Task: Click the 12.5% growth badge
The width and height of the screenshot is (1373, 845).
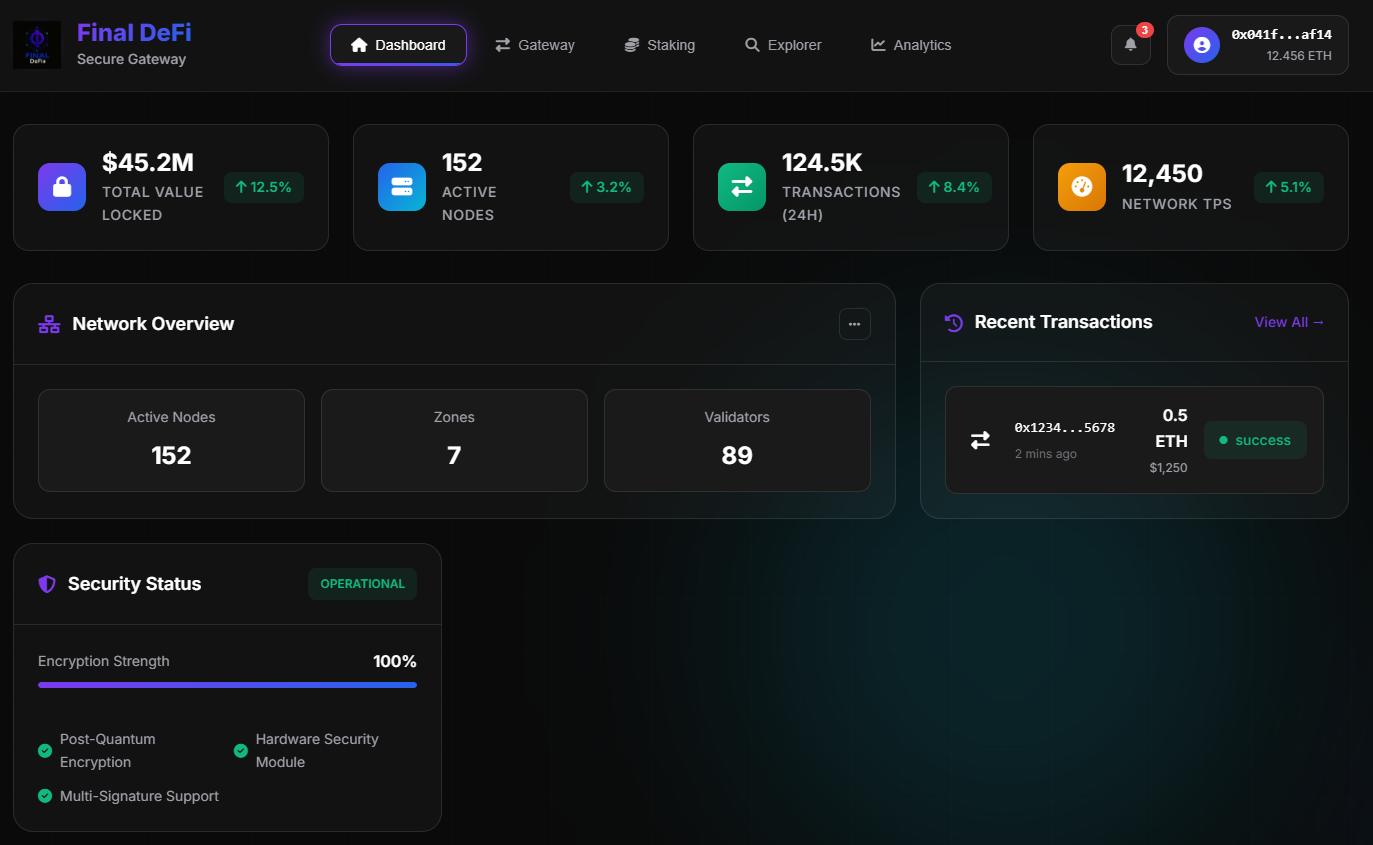Action: point(264,187)
